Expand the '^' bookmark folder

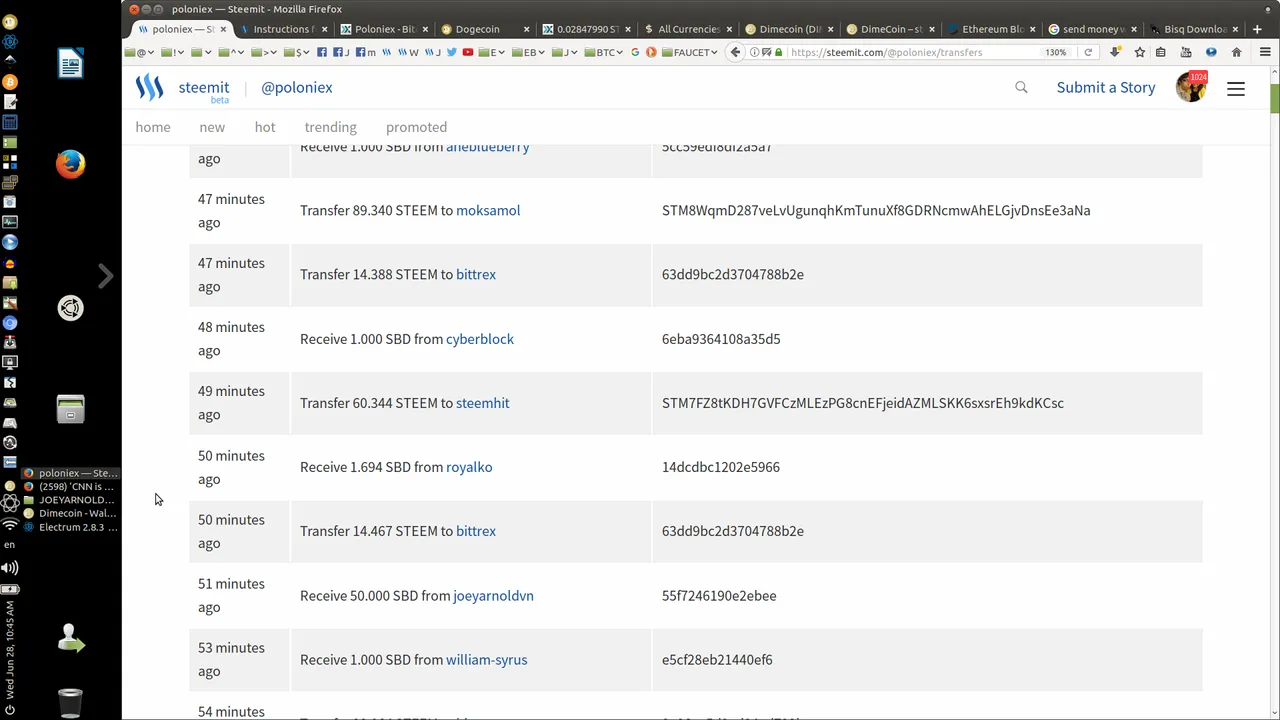point(231,52)
